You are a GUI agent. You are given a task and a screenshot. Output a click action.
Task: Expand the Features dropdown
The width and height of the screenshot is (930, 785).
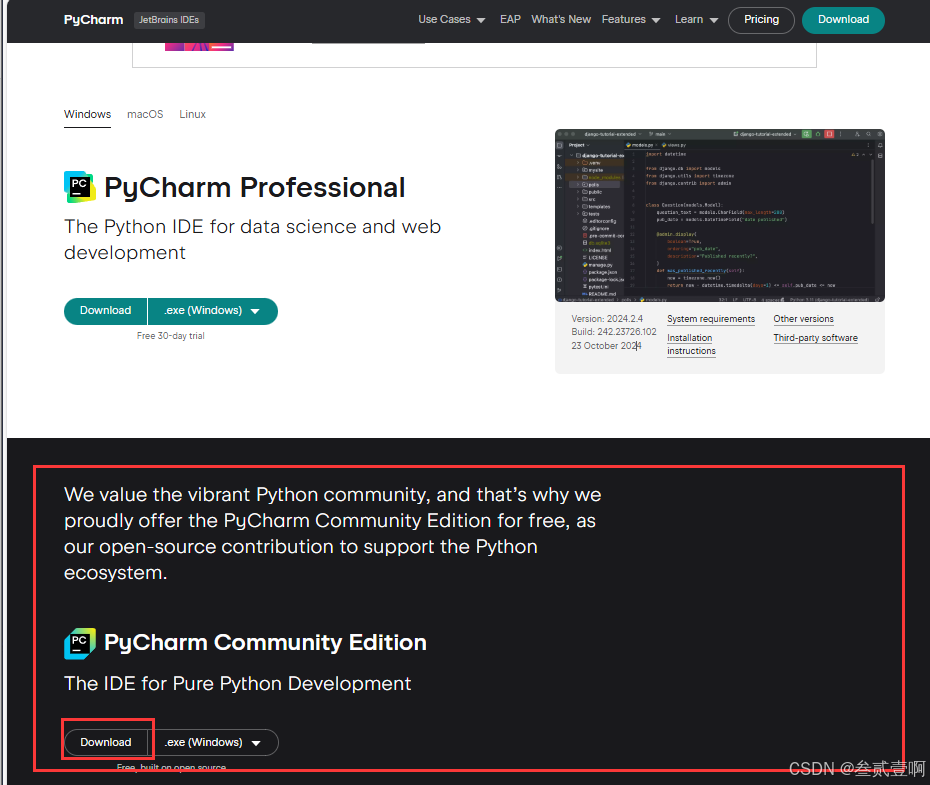630,20
